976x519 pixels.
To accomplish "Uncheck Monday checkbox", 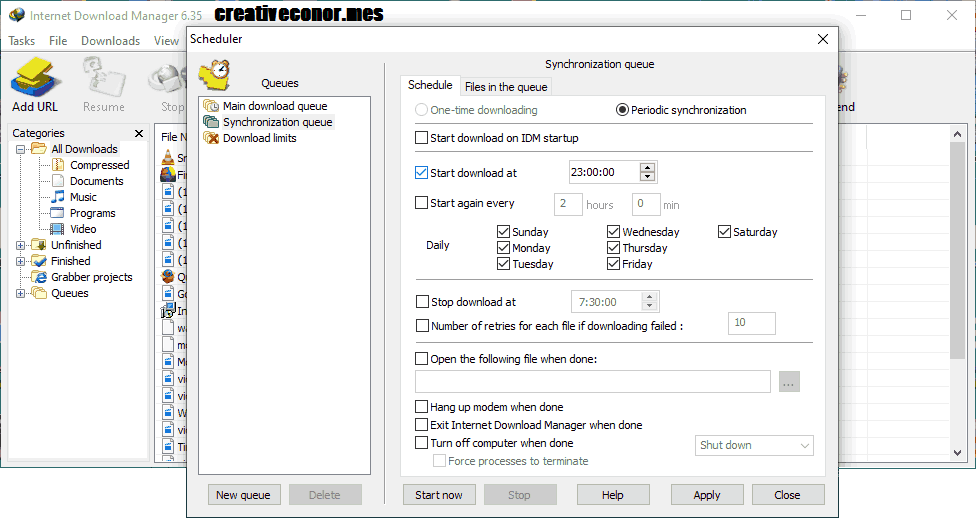I will coord(504,248).
